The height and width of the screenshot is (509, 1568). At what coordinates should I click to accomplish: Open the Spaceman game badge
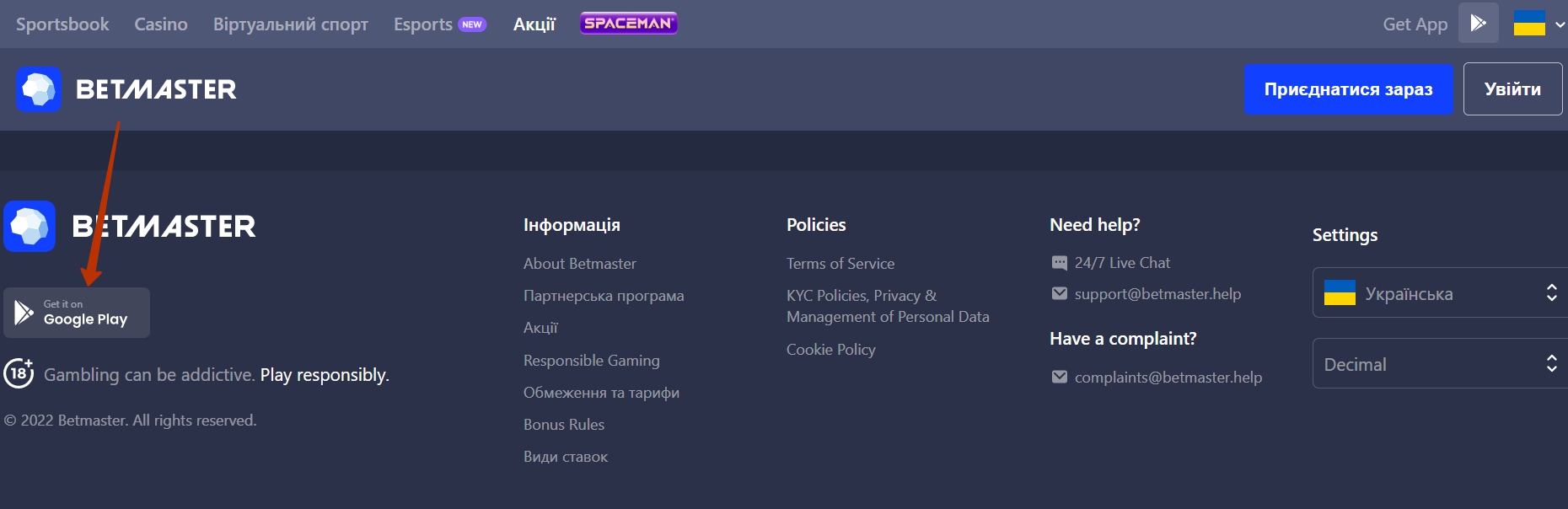pyautogui.click(x=629, y=24)
